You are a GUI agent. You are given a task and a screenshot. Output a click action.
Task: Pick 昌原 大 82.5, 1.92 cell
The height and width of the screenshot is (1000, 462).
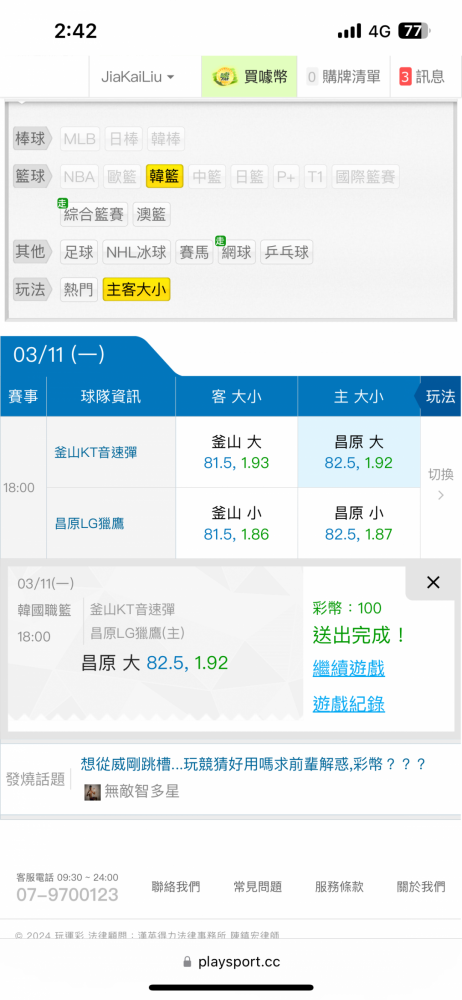(x=359, y=452)
